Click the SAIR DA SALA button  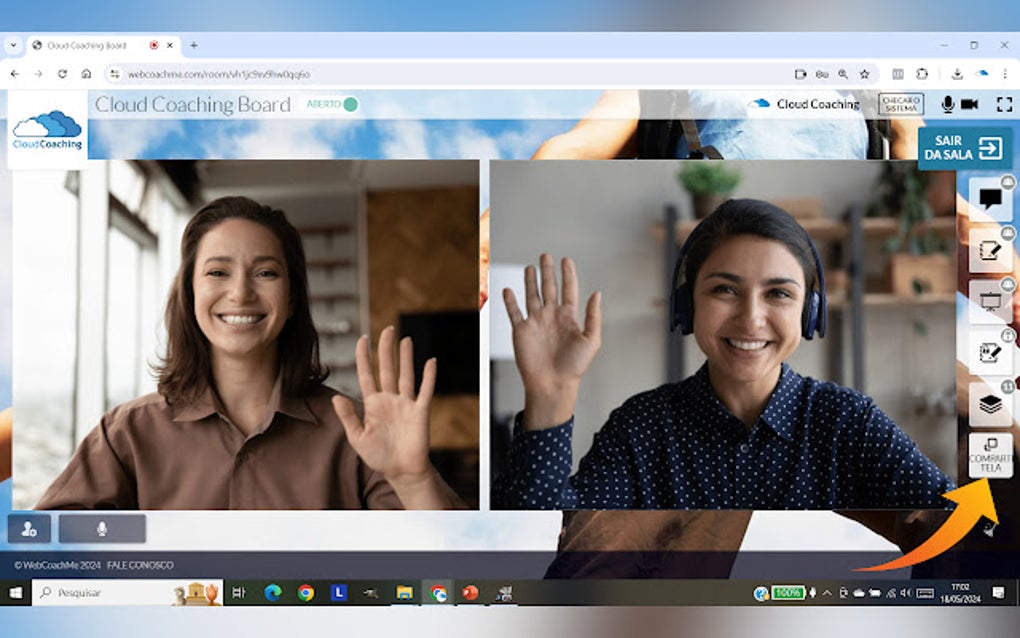[x=963, y=148]
